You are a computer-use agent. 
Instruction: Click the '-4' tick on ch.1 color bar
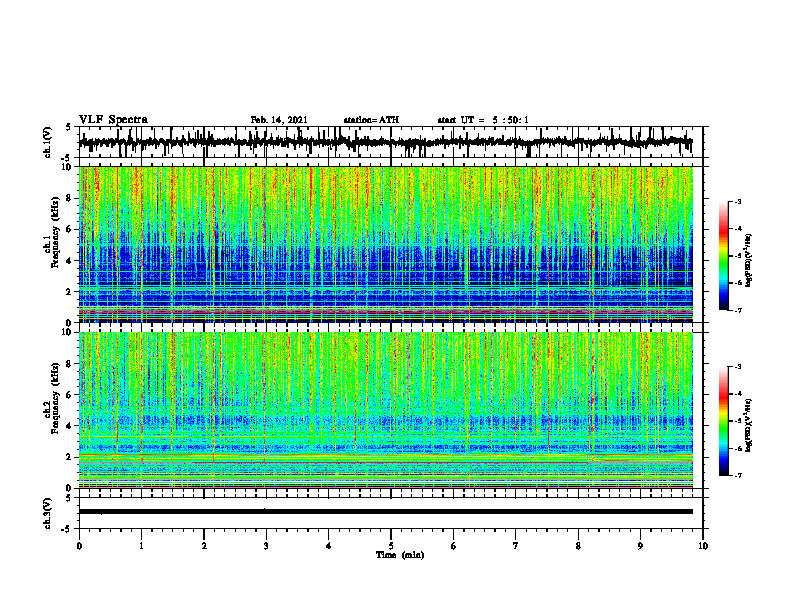(x=738, y=229)
